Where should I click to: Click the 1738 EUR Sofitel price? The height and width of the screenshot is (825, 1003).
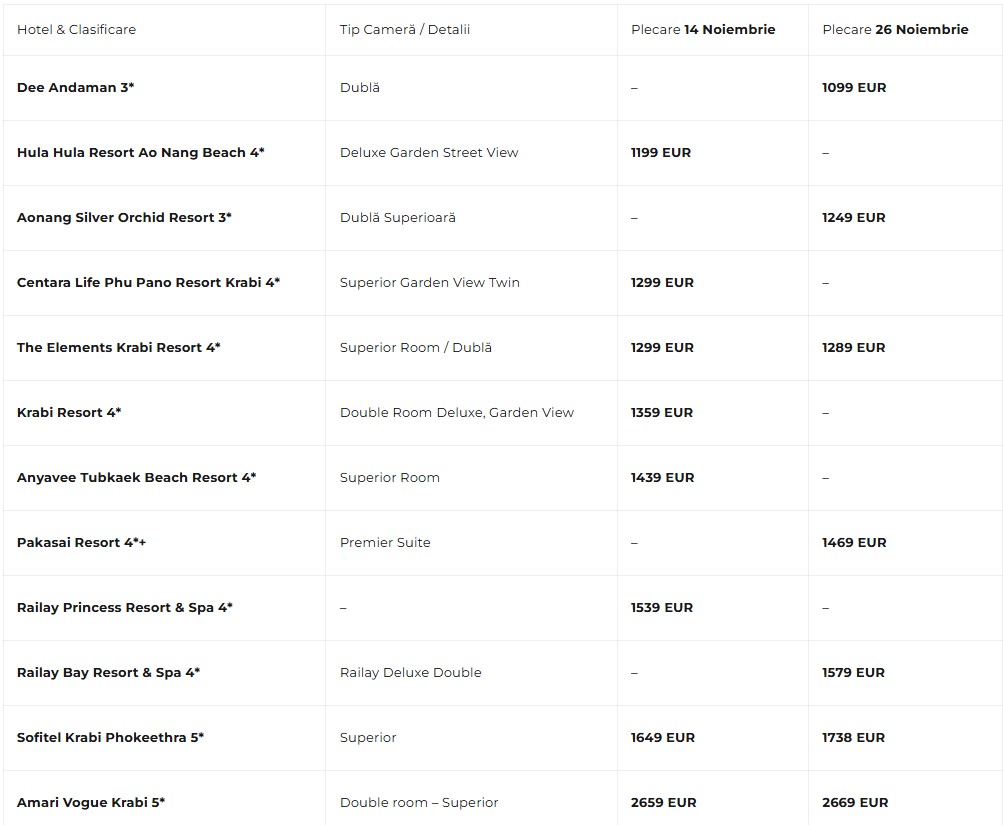[x=853, y=737]
